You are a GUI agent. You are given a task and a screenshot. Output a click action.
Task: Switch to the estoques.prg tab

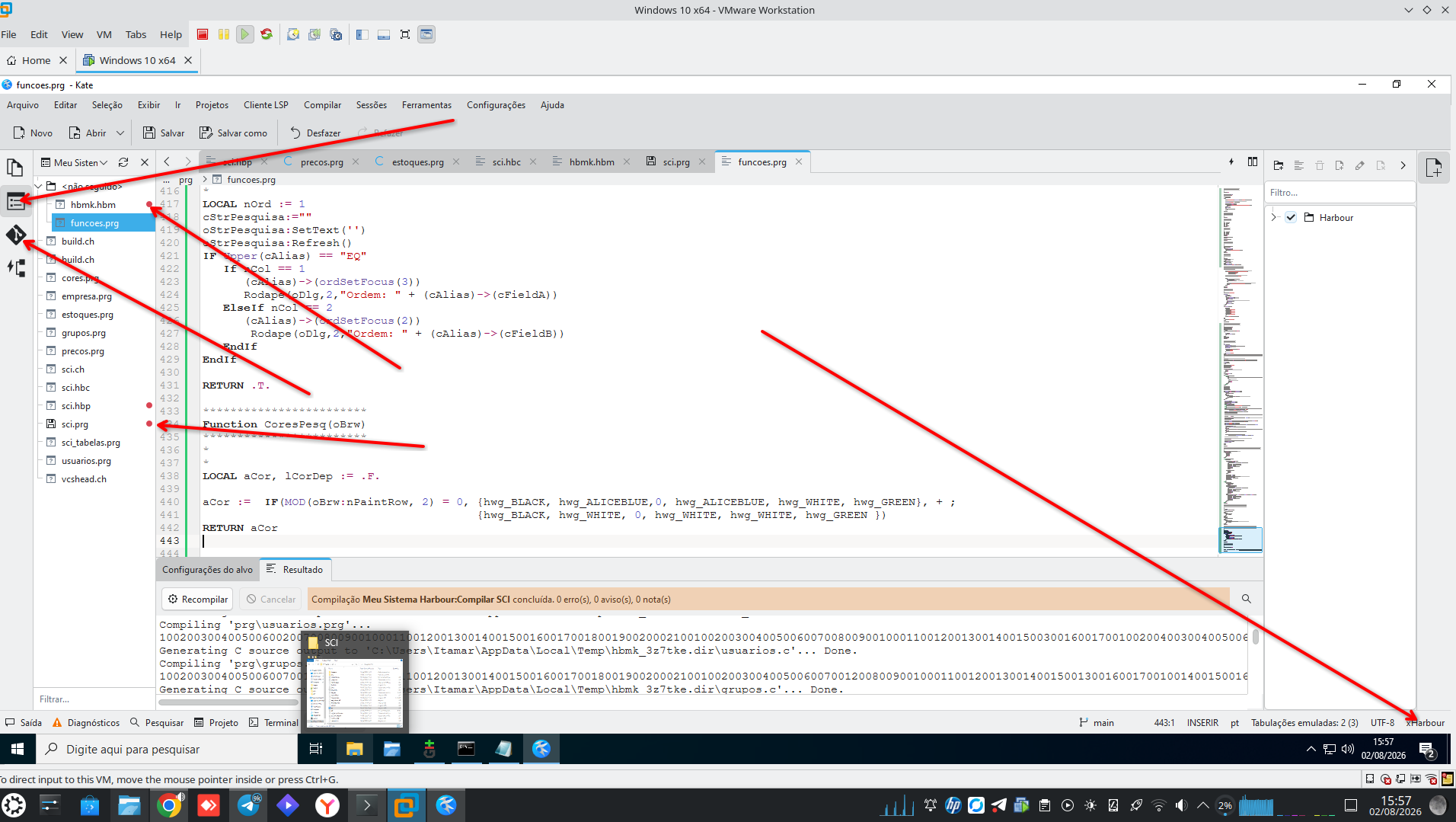click(x=417, y=162)
